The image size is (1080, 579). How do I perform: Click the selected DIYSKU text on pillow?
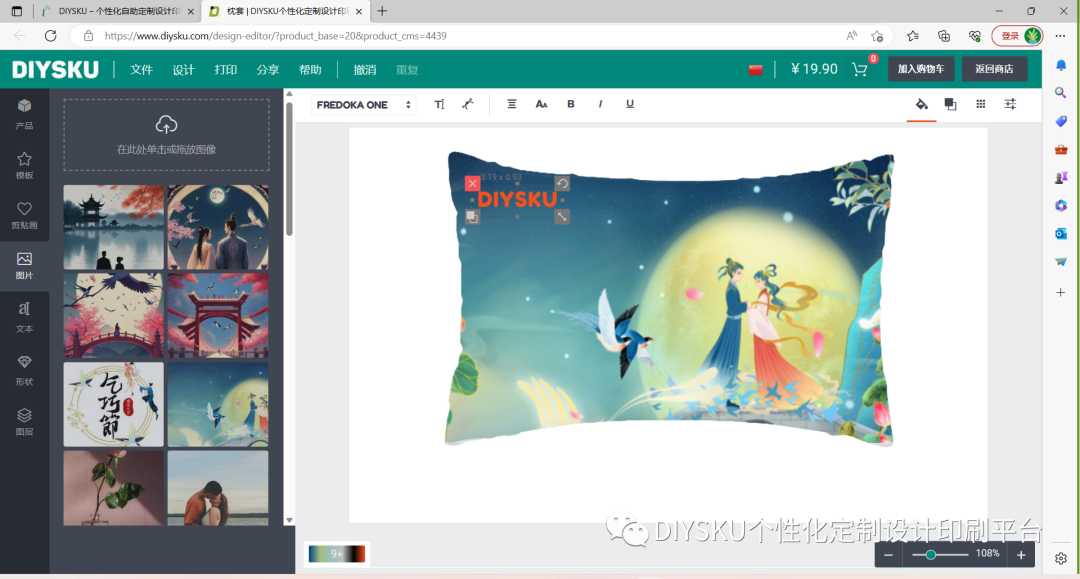pos(517,200)
